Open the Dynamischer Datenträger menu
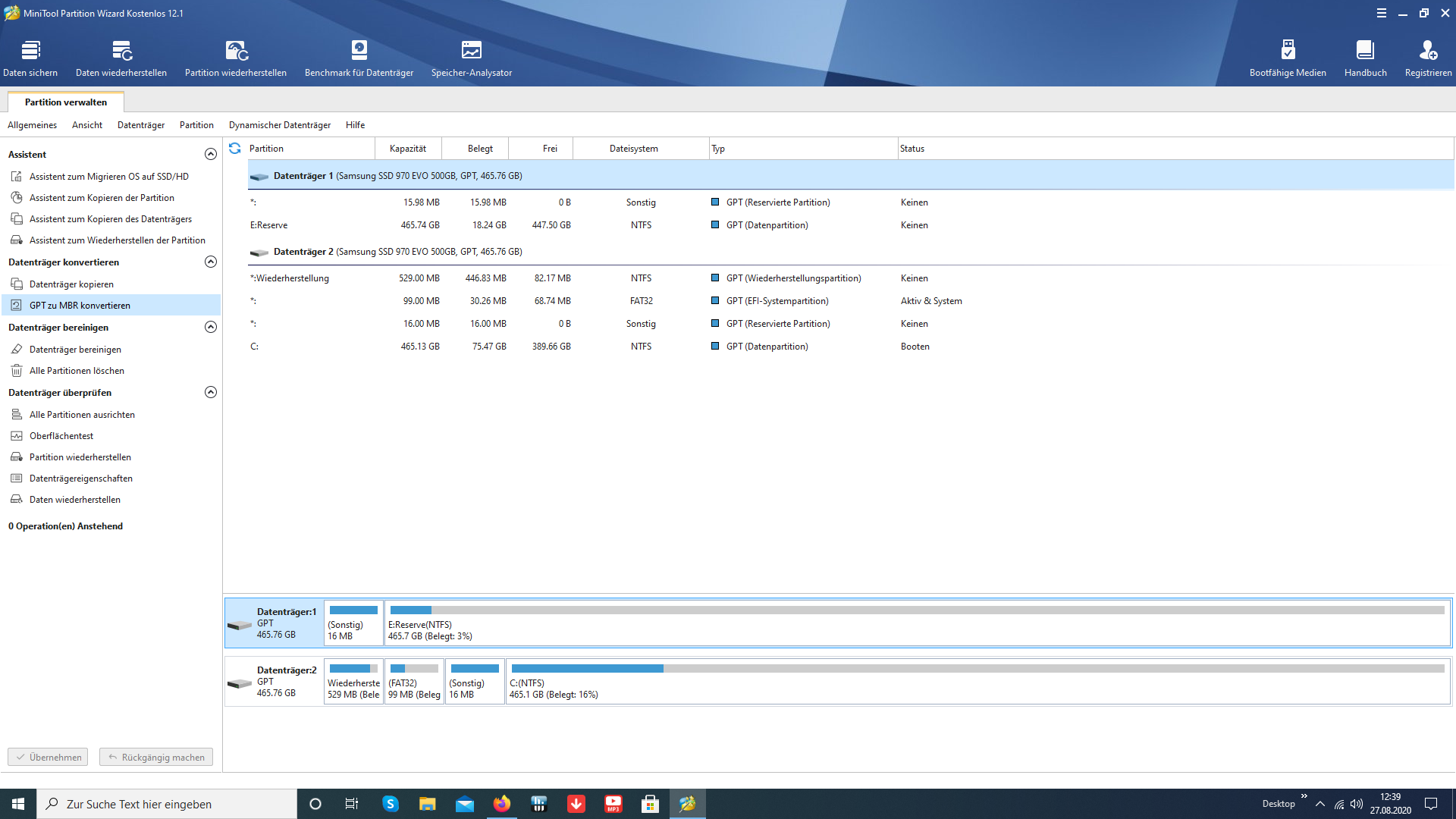1456x819 pixels. pyautogui.click(x=280, y=125)
